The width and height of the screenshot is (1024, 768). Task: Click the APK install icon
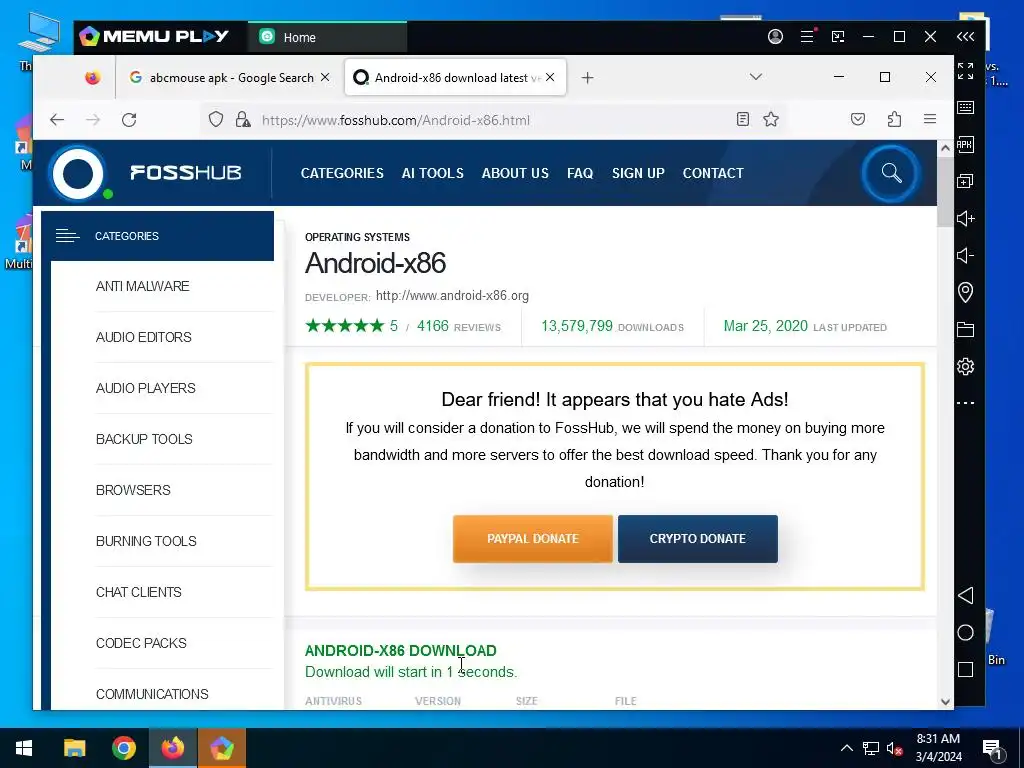(x=965, y=144)
